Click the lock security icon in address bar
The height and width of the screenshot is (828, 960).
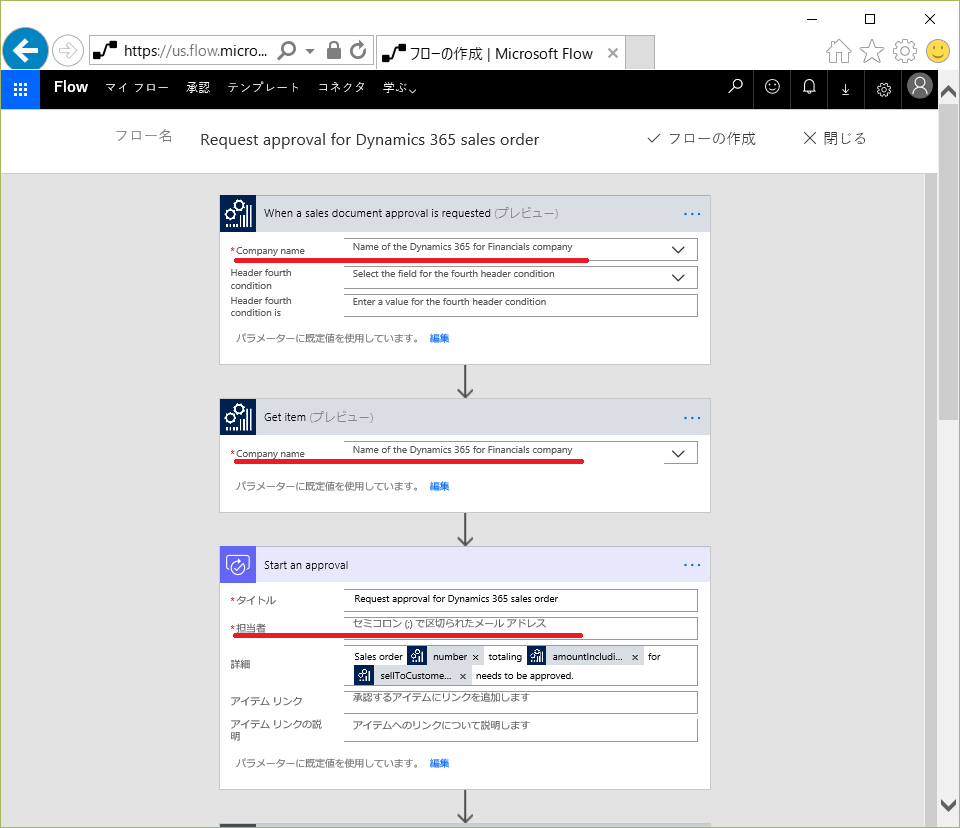pyautogui.click(x=334, y=50)
